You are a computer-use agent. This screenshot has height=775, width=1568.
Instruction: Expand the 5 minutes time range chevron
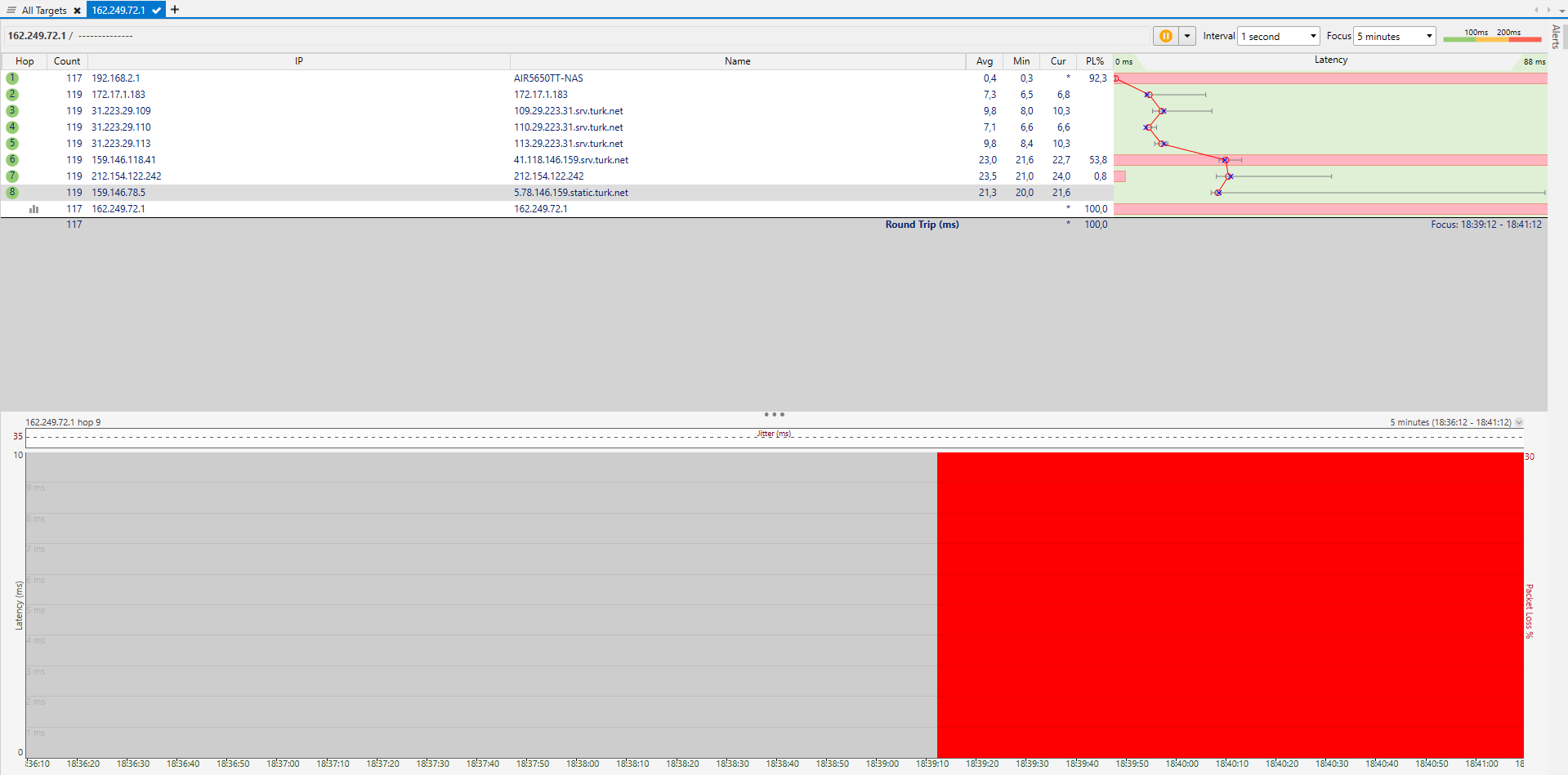point(1519,423)
